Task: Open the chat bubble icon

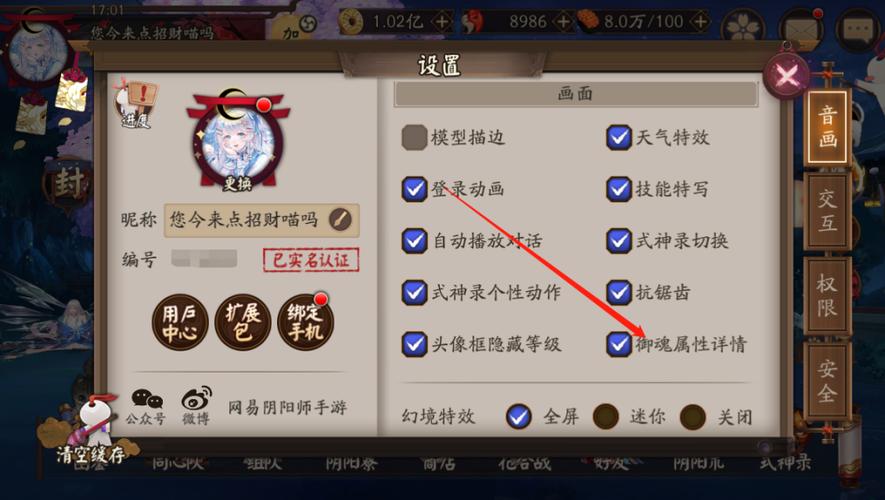Action: pos(858,27)
